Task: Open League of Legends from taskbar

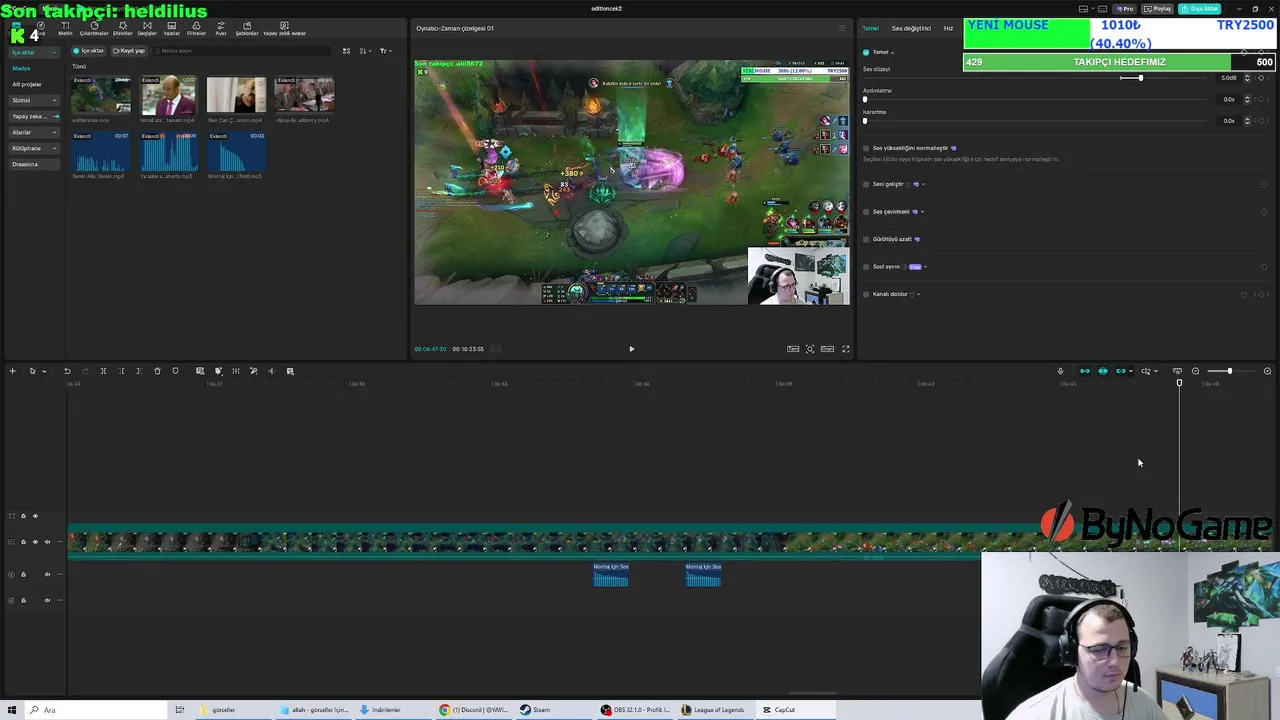Action: click(712, 710)
